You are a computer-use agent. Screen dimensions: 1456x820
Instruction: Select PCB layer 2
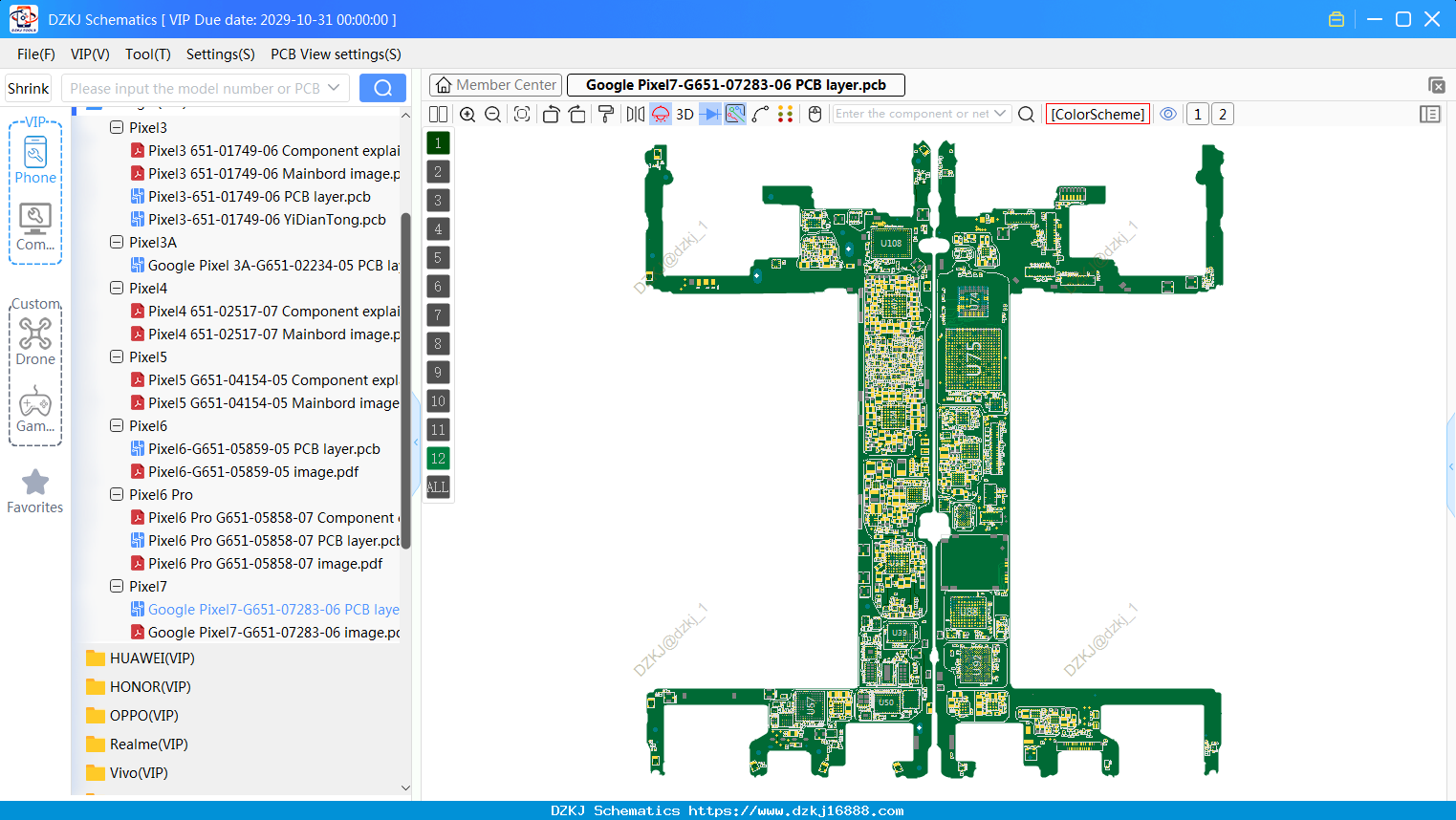(x=438, y=172)
